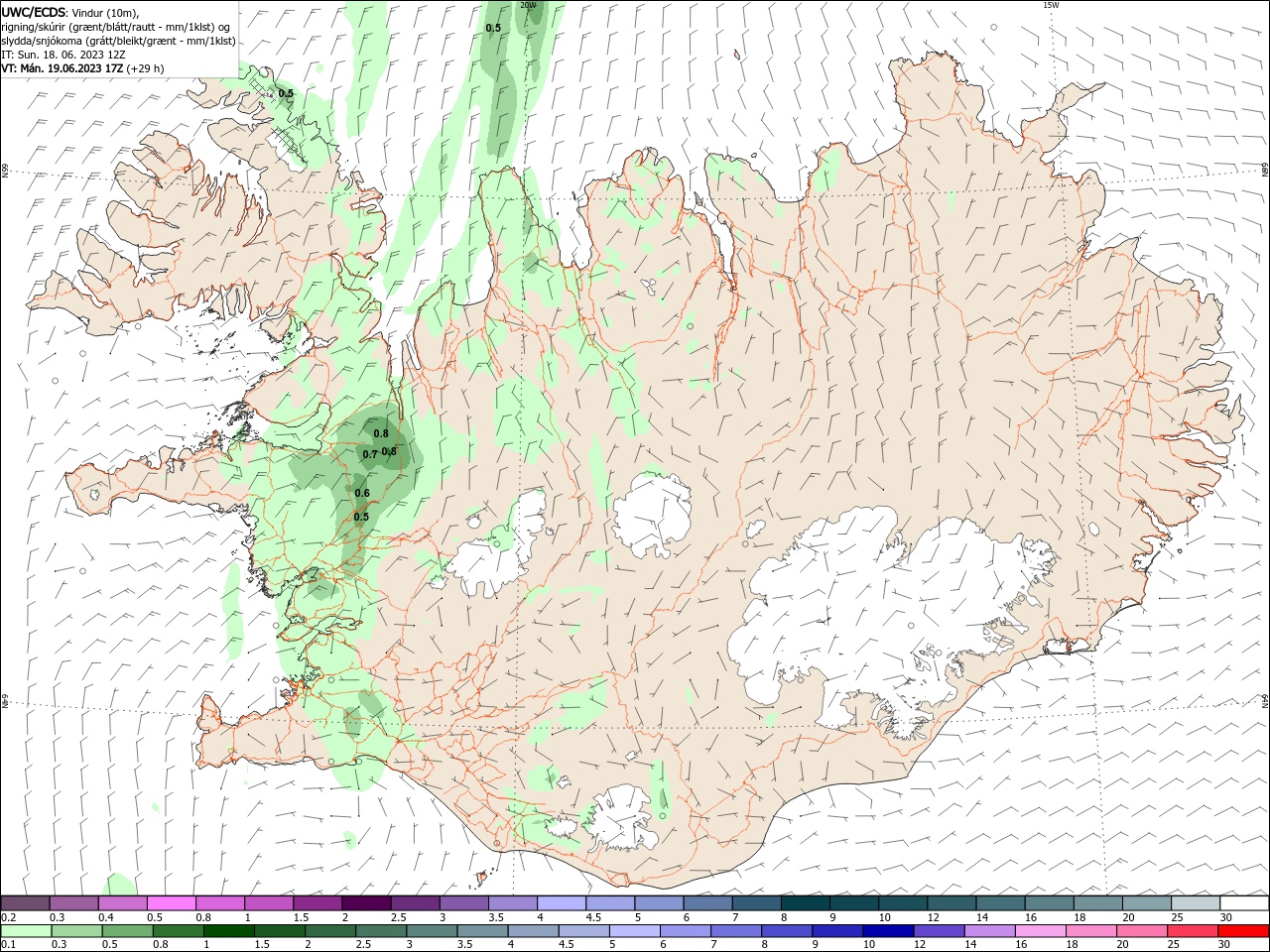Click the 'UWC/ECDS' title text
1270x952 pixels.
[x=33, y=12]
